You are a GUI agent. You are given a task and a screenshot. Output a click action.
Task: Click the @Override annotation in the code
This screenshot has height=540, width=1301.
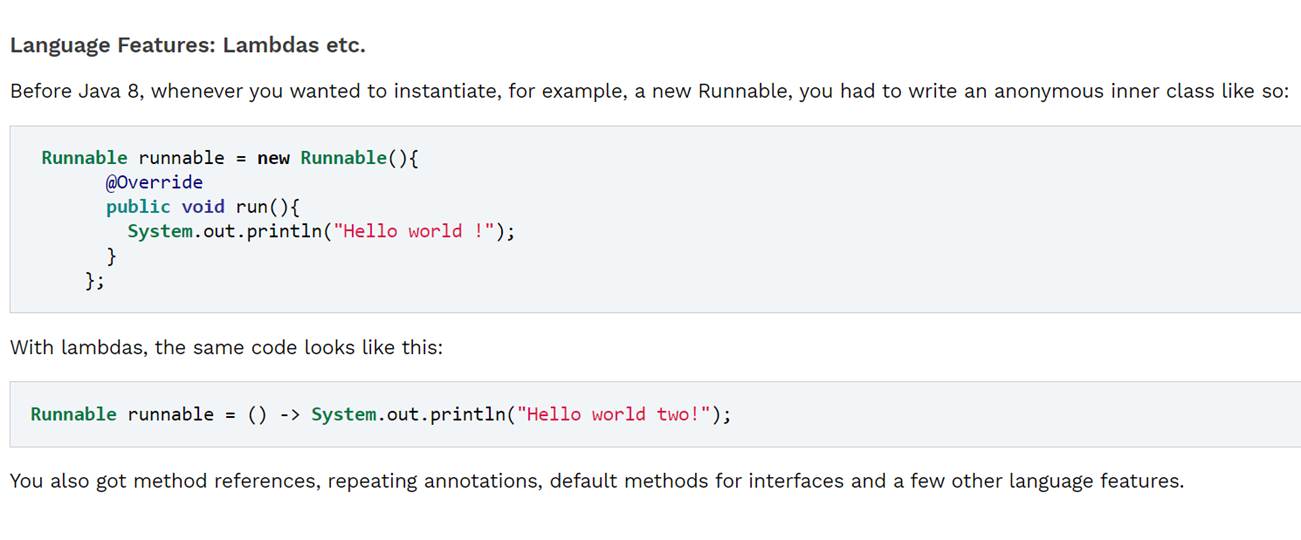click(x=154, y=182)
